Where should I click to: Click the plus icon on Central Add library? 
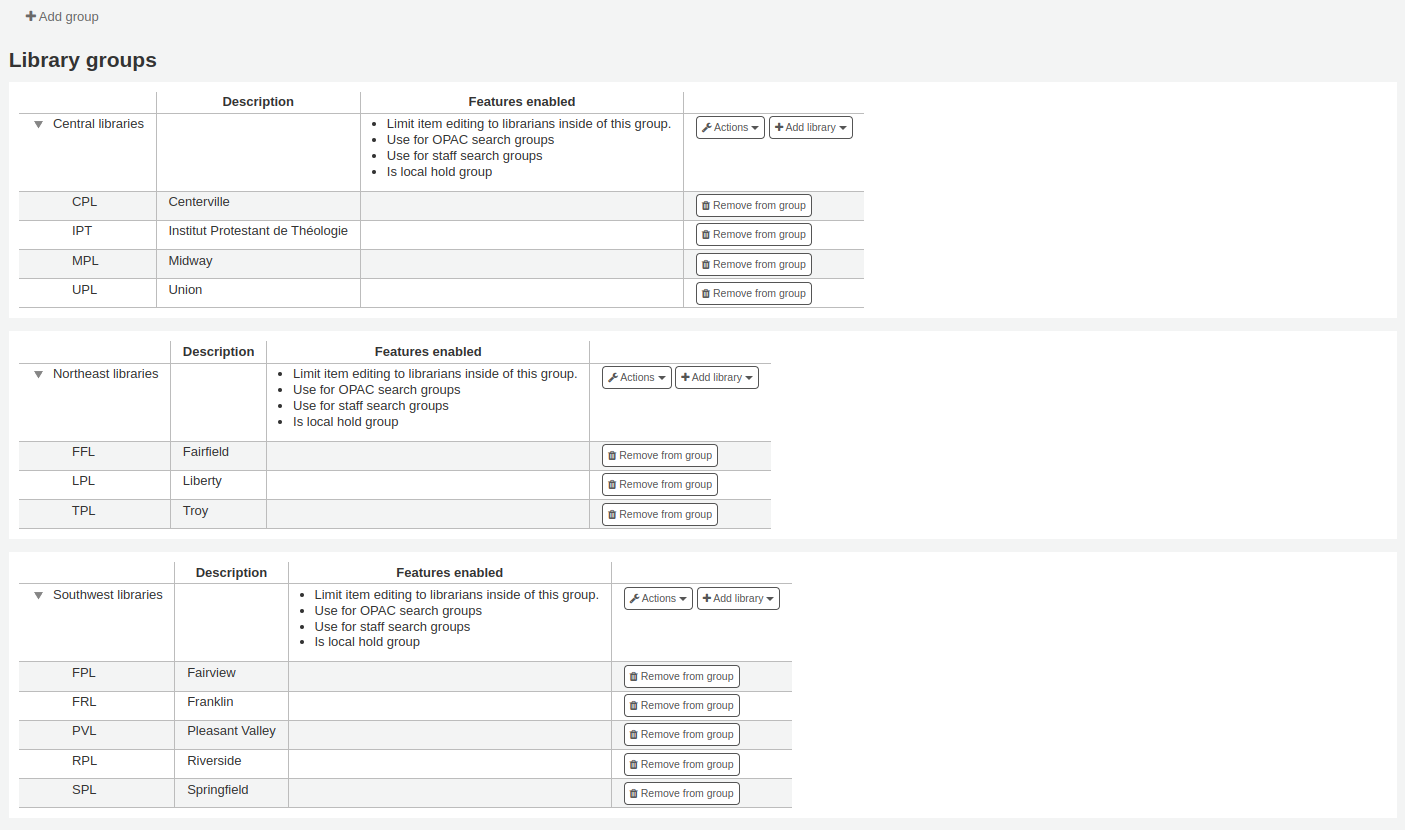click(x=780, y=127)
